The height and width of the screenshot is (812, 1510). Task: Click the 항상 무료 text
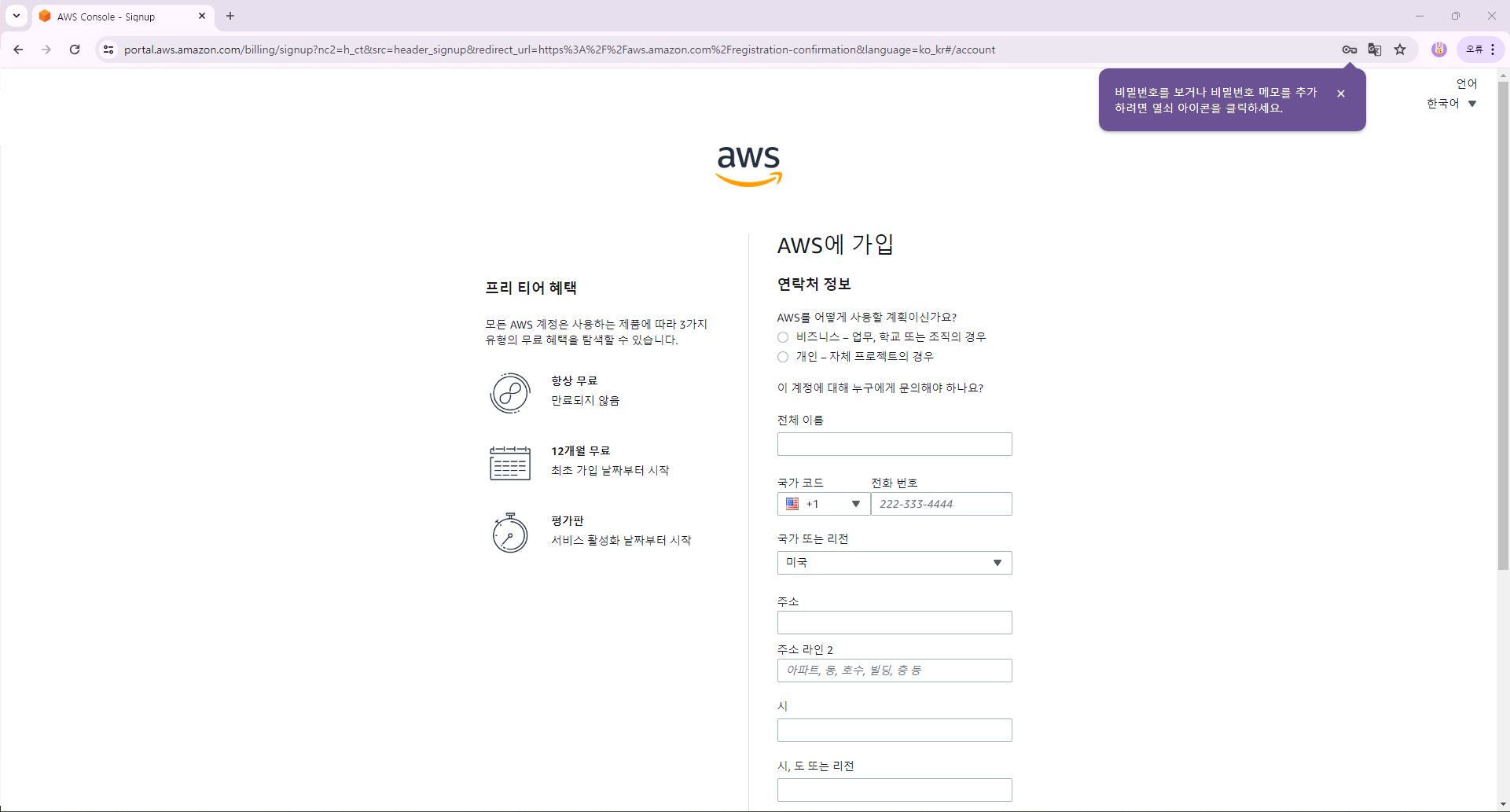pos(574,380)
